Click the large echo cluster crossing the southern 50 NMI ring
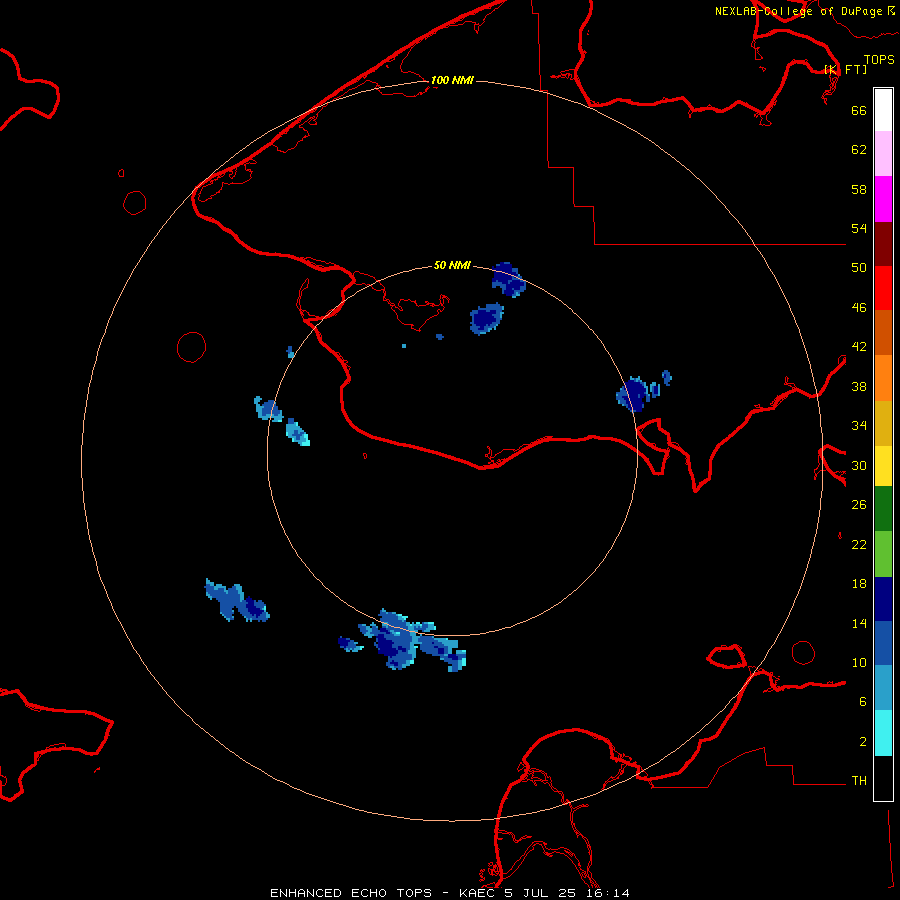The image size is (900, 900). click(x=412, y=640)
